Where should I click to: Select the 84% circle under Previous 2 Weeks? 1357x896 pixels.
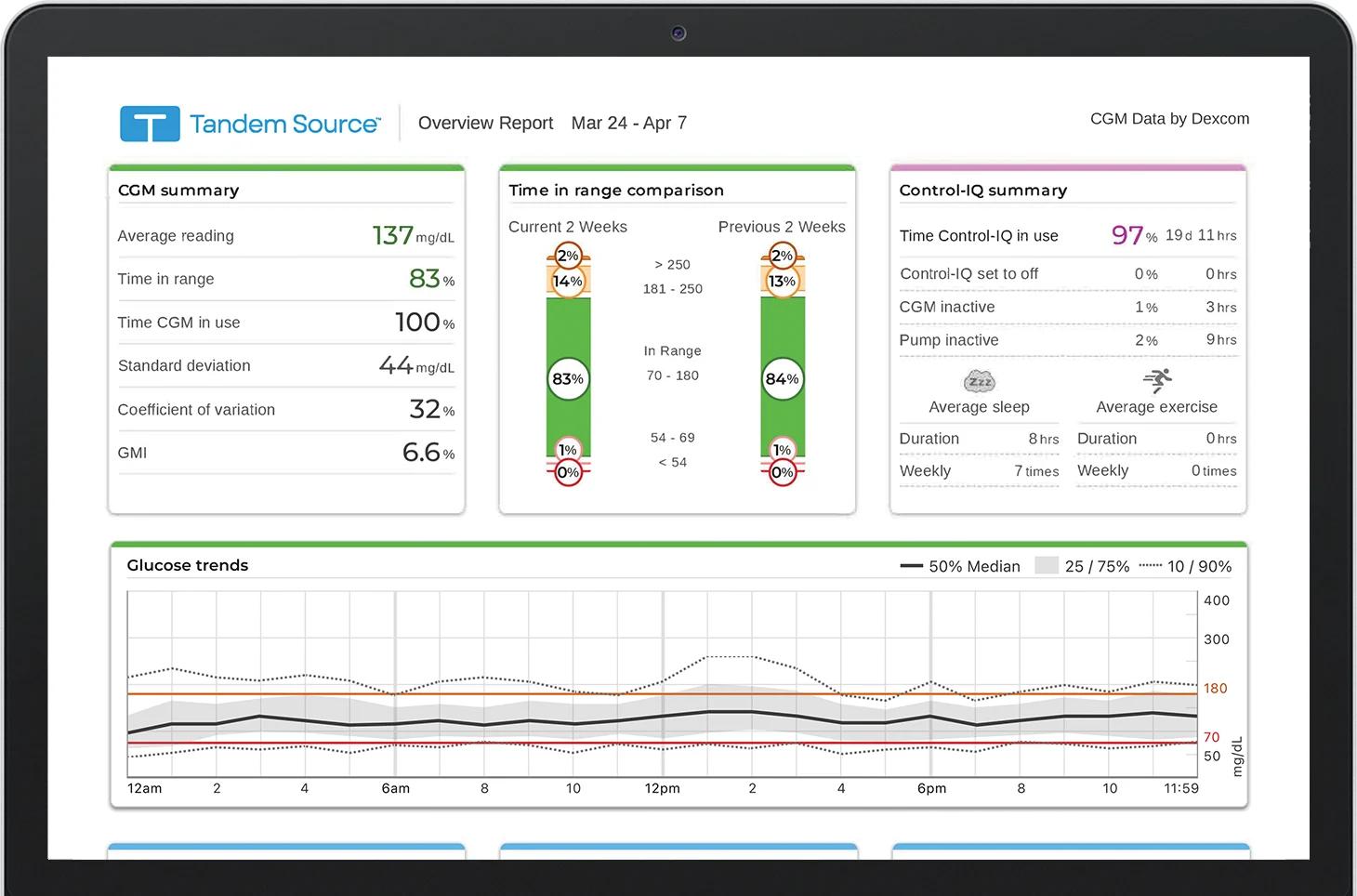783,379
